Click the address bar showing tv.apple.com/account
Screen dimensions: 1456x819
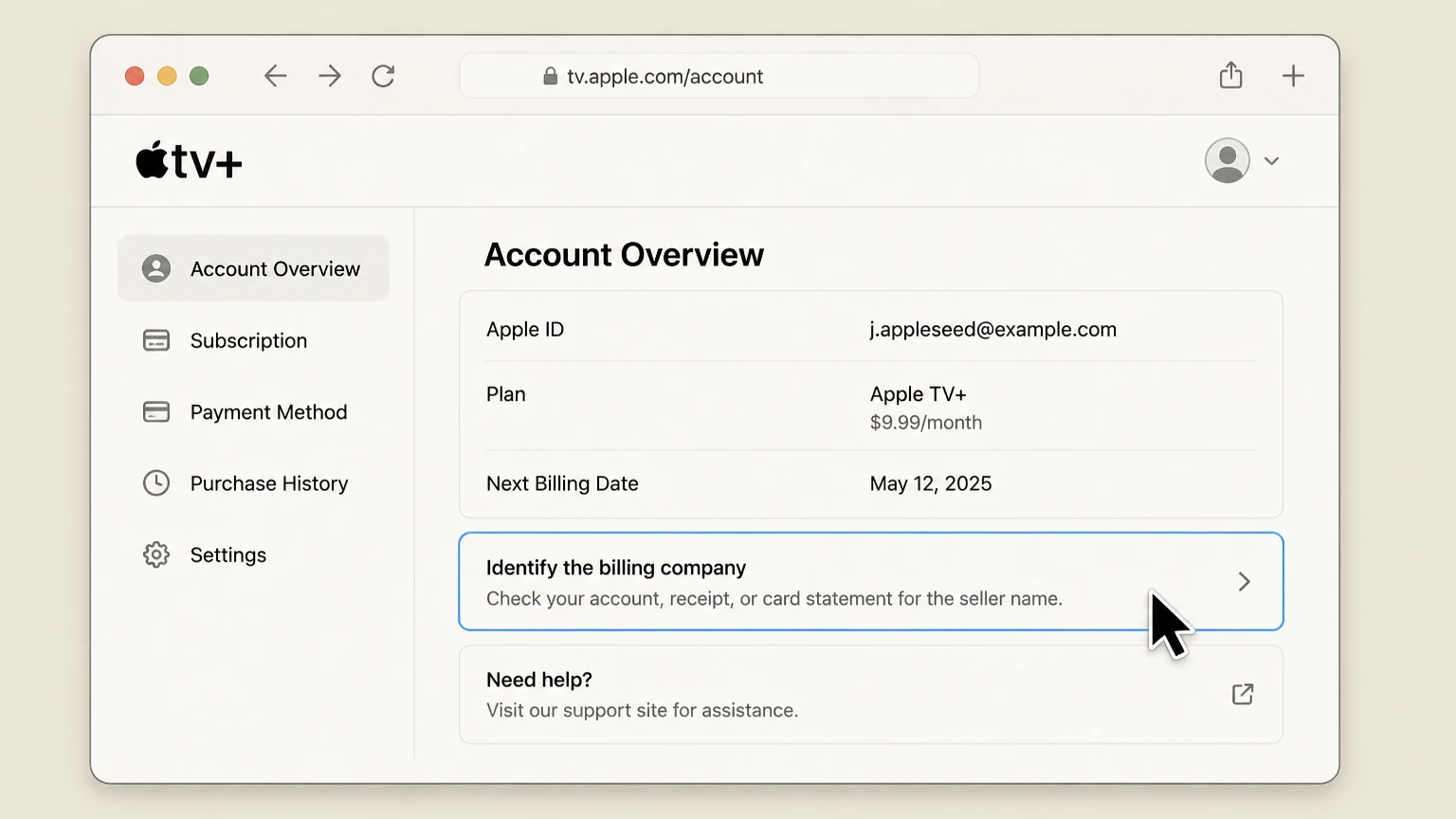(719, 76)
